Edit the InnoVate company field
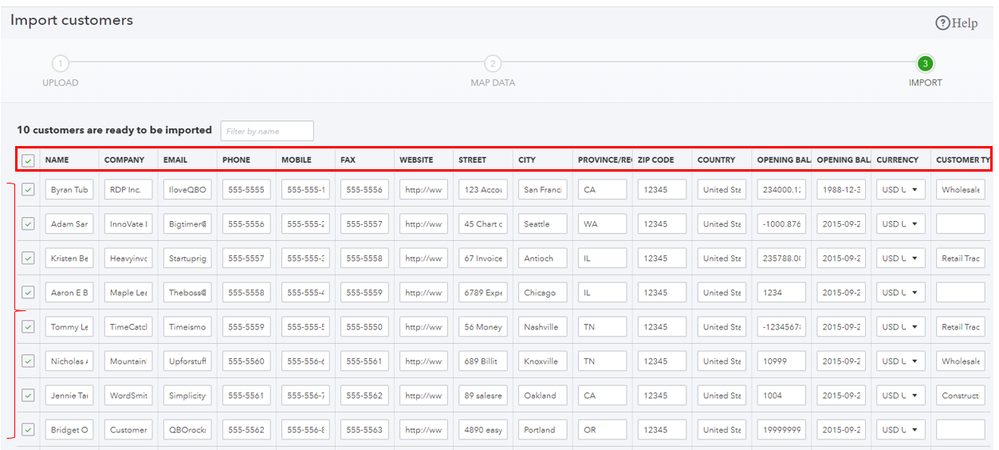This screenshot has width=999, height=450. coord(129,224)
